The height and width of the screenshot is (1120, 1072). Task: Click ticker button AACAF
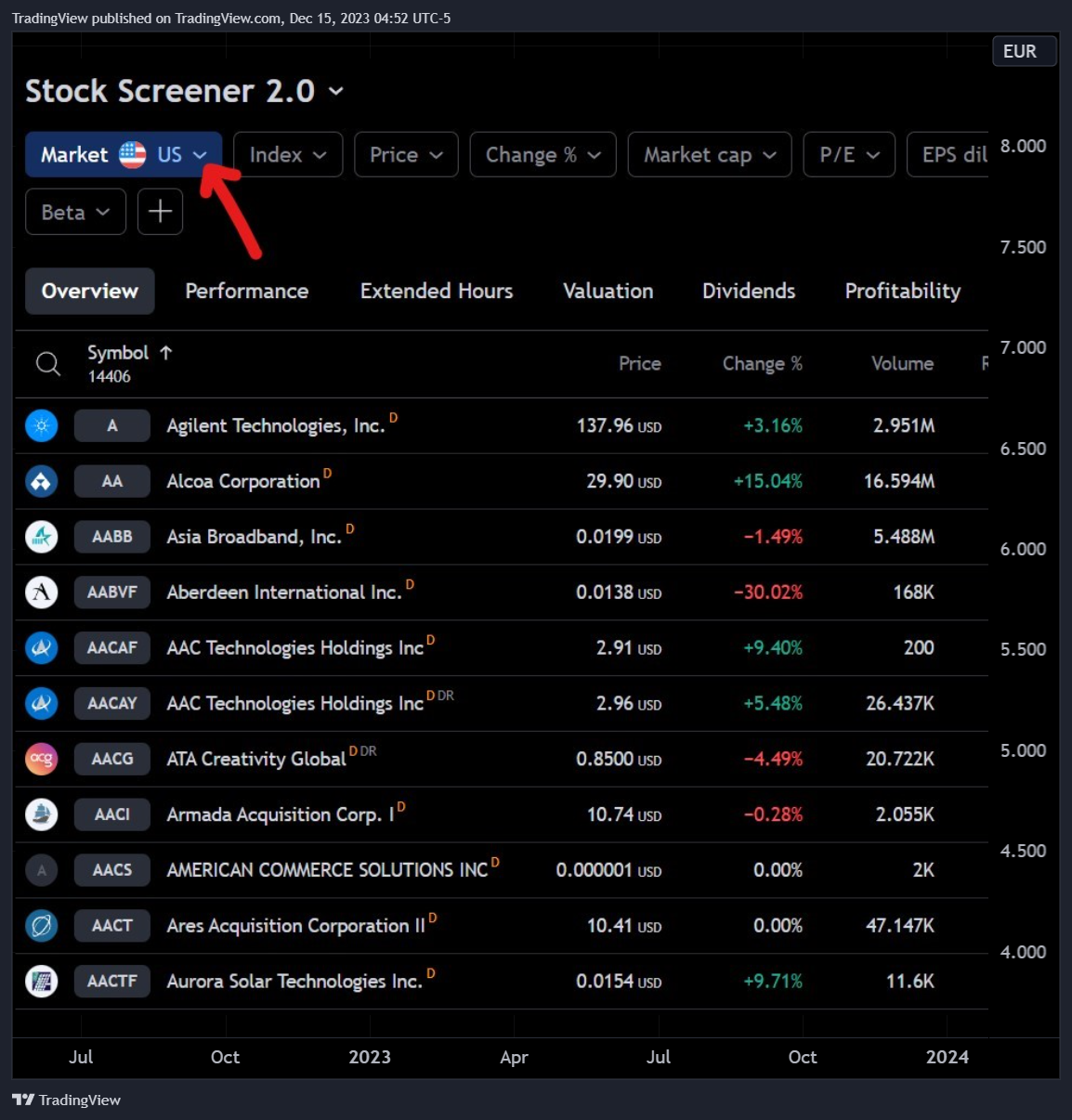tap(112, 648)
